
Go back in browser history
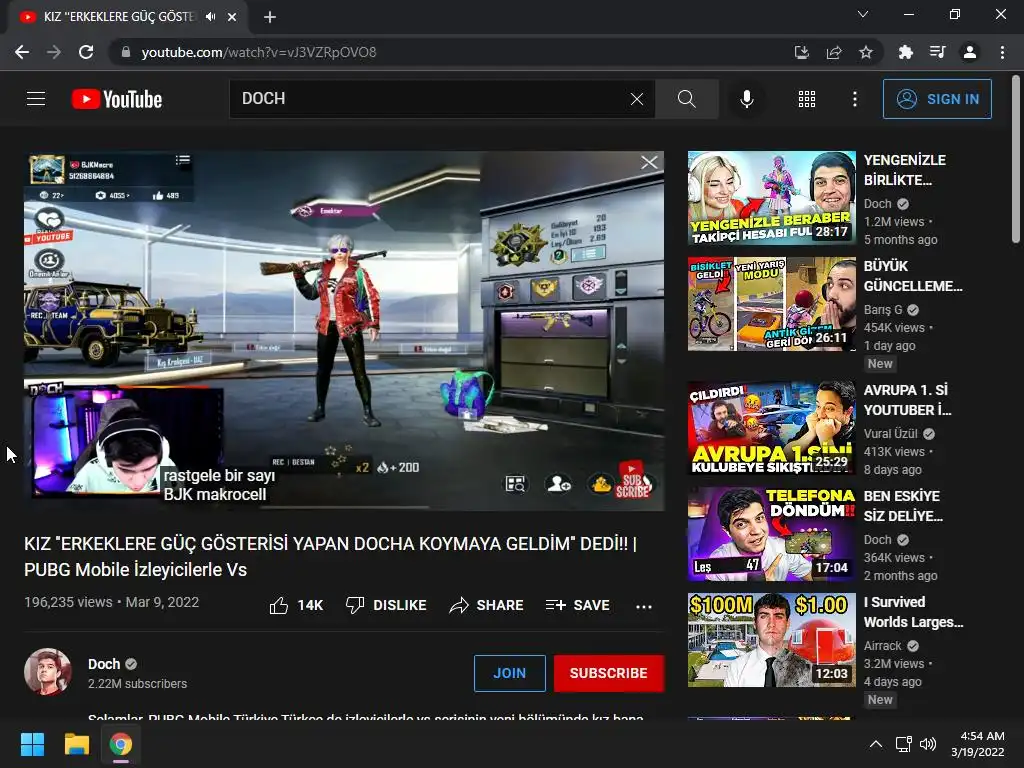pos(22,52)
